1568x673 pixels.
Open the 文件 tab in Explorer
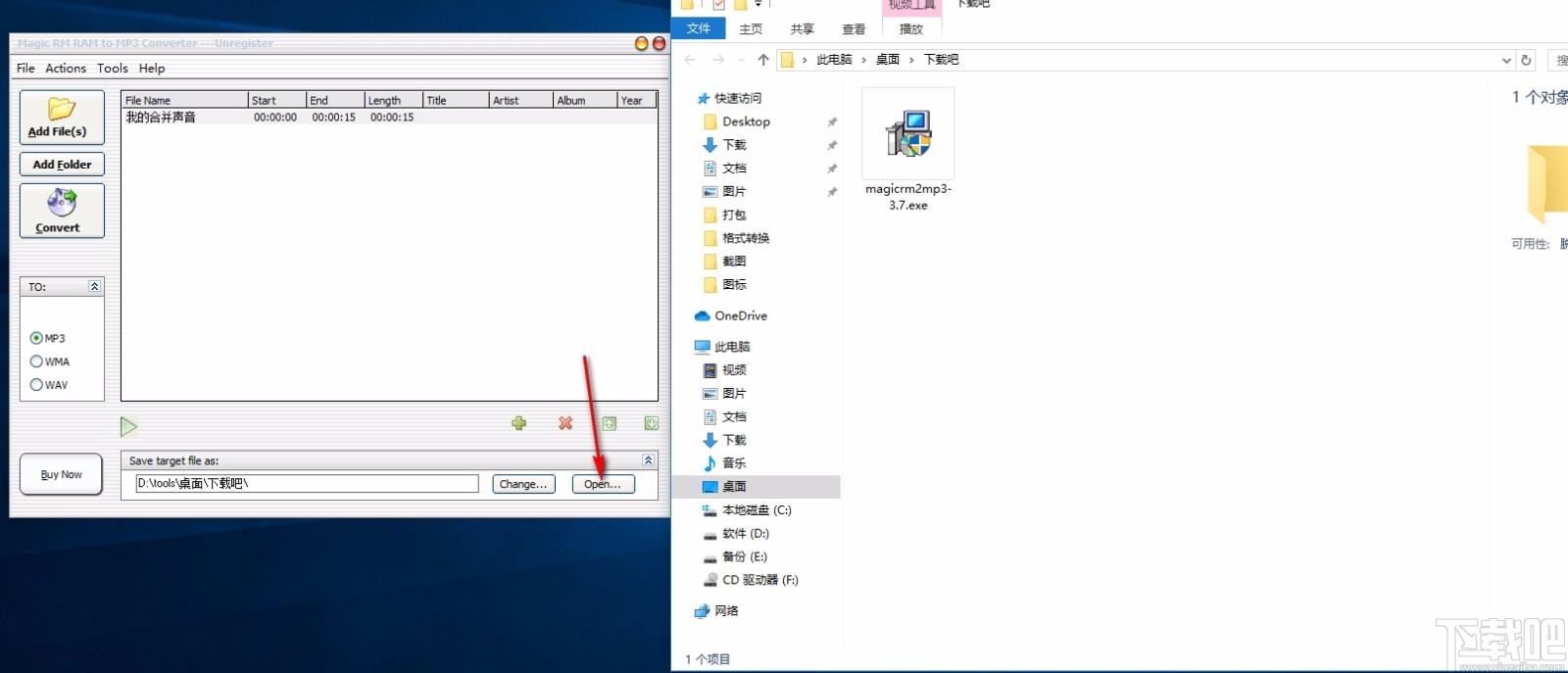[699, 28]
